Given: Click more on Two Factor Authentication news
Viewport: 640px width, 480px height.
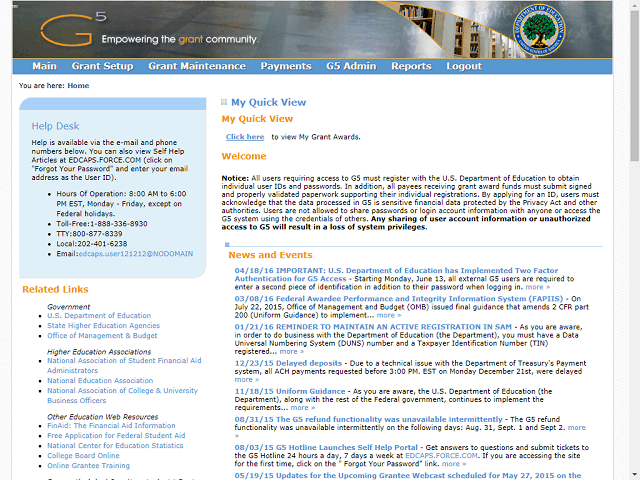Looking at the screenshot, I should tap(537, 287).
